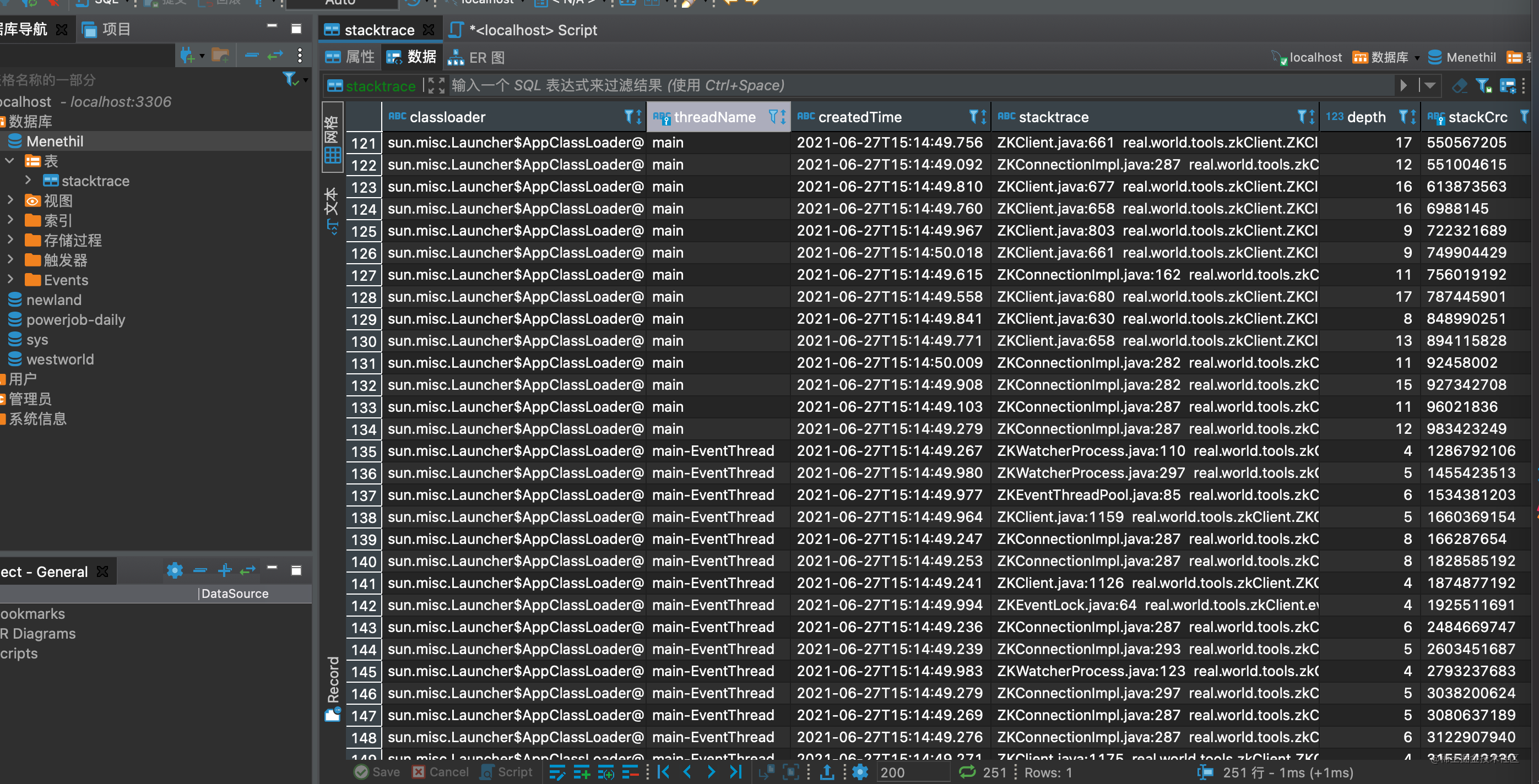Click the collapse all icon in database navigator
Viewport: 1539px width, 784px height.
coord(252,56)
